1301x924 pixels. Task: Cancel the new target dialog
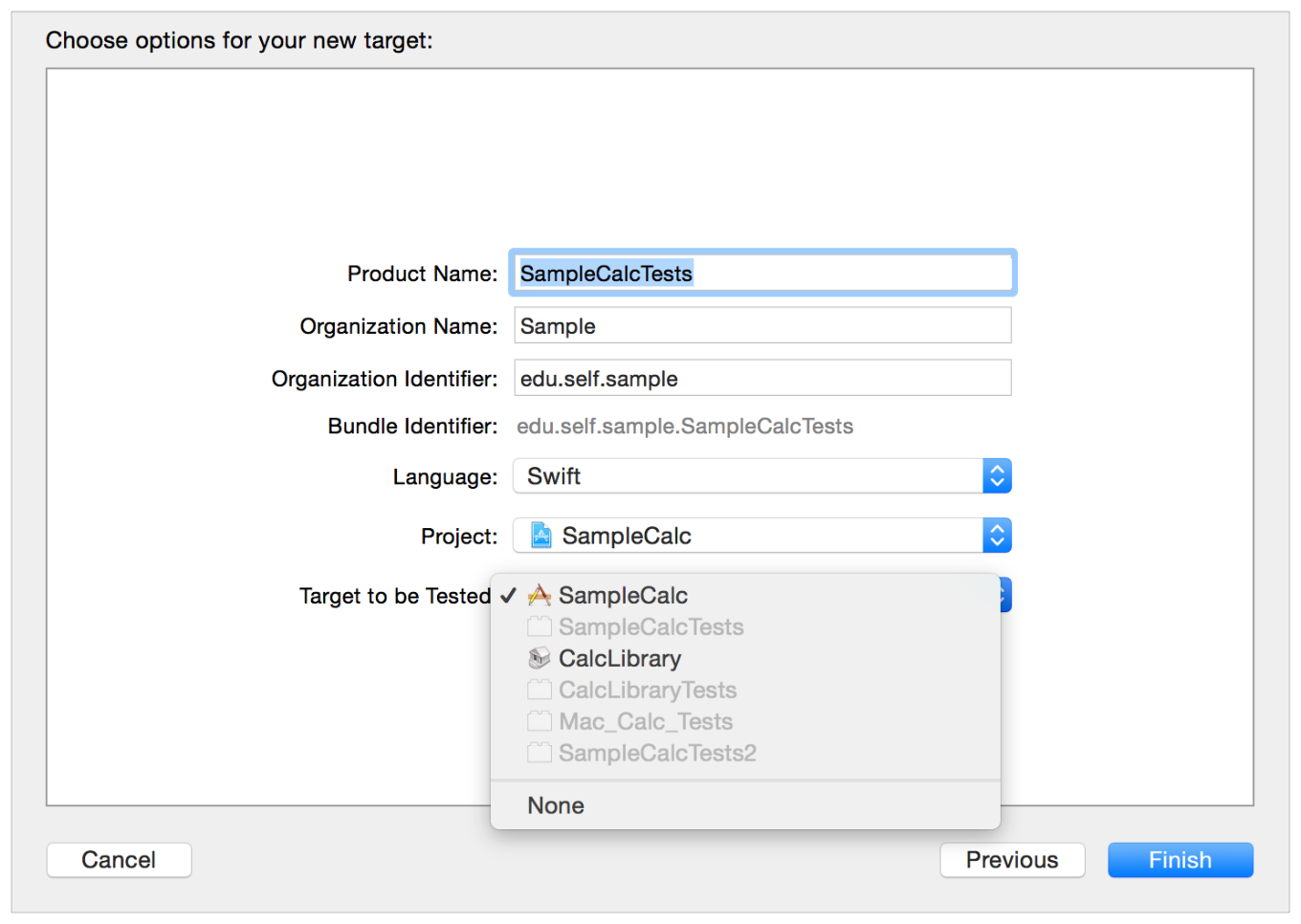coord(119,860)
